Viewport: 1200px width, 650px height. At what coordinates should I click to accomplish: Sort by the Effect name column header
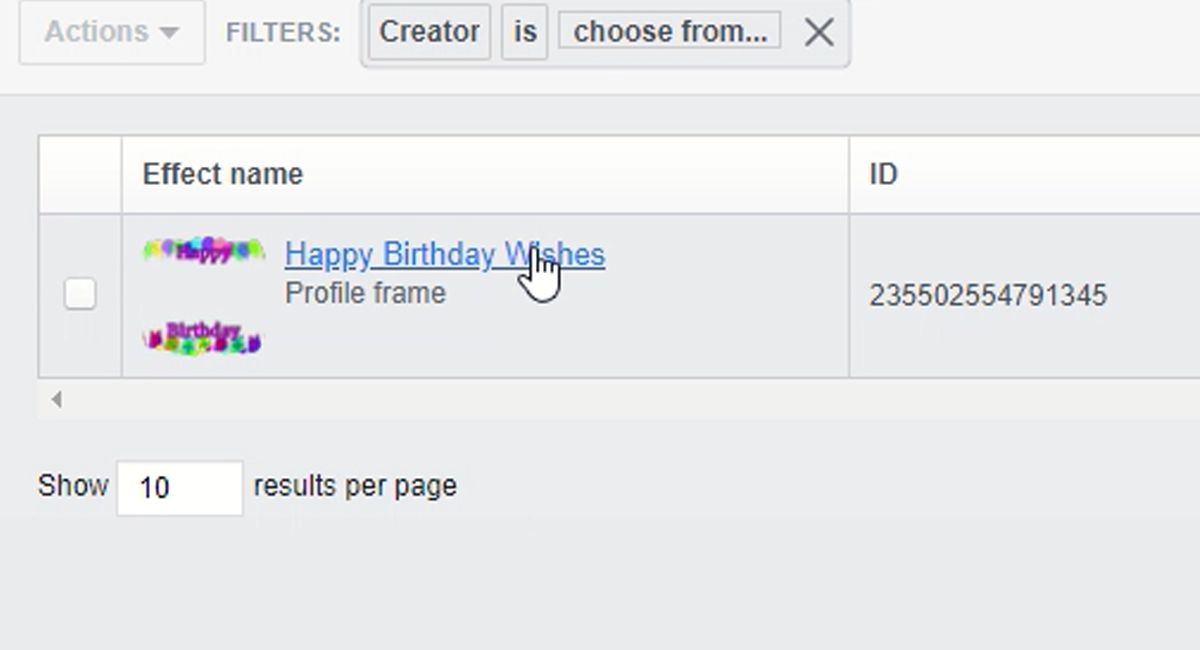(222, 174)
